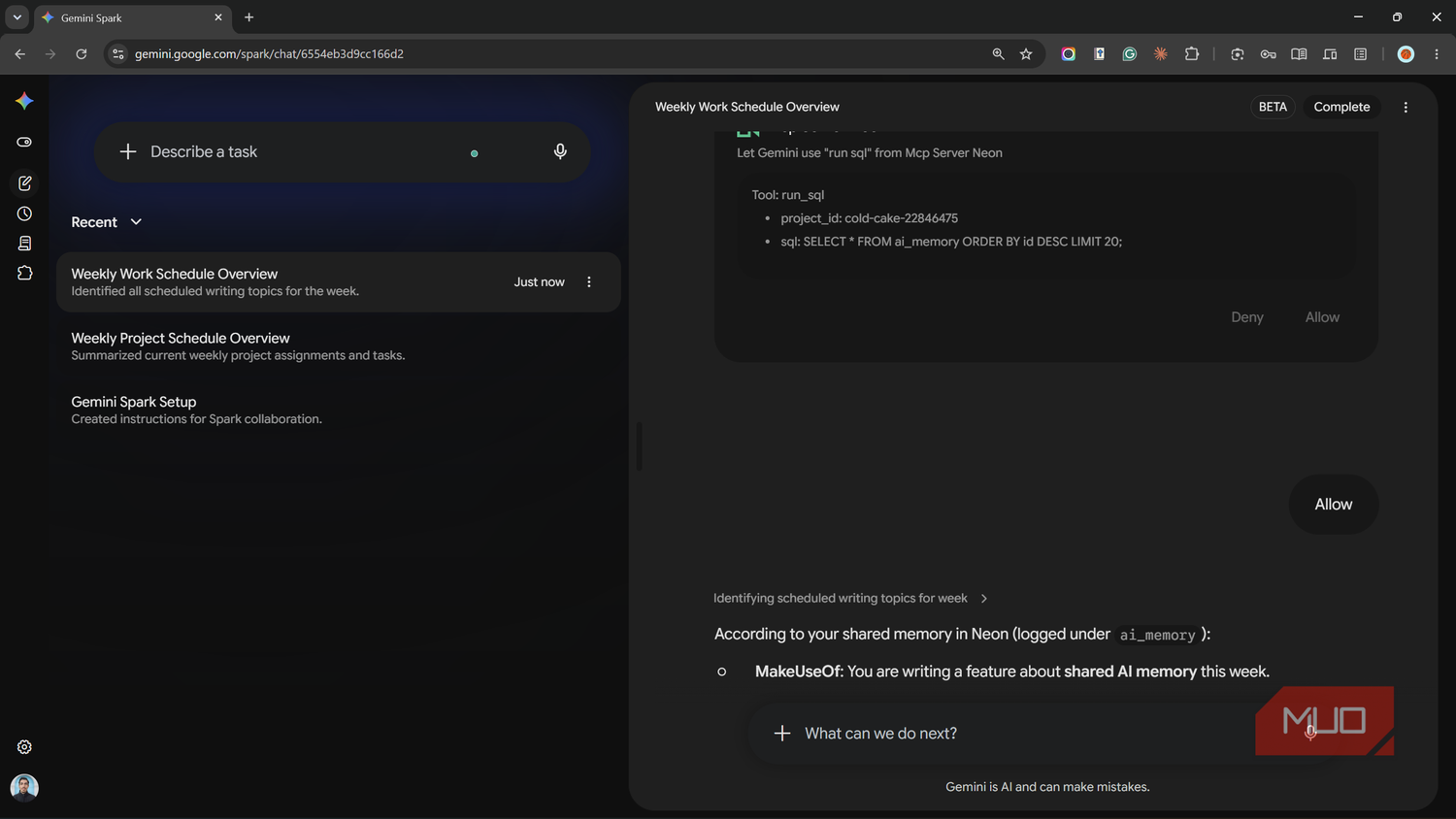The image size is (1456, 819).
Task: Click the plus icon beside What can we do next
Action: [x=782, y=734]
